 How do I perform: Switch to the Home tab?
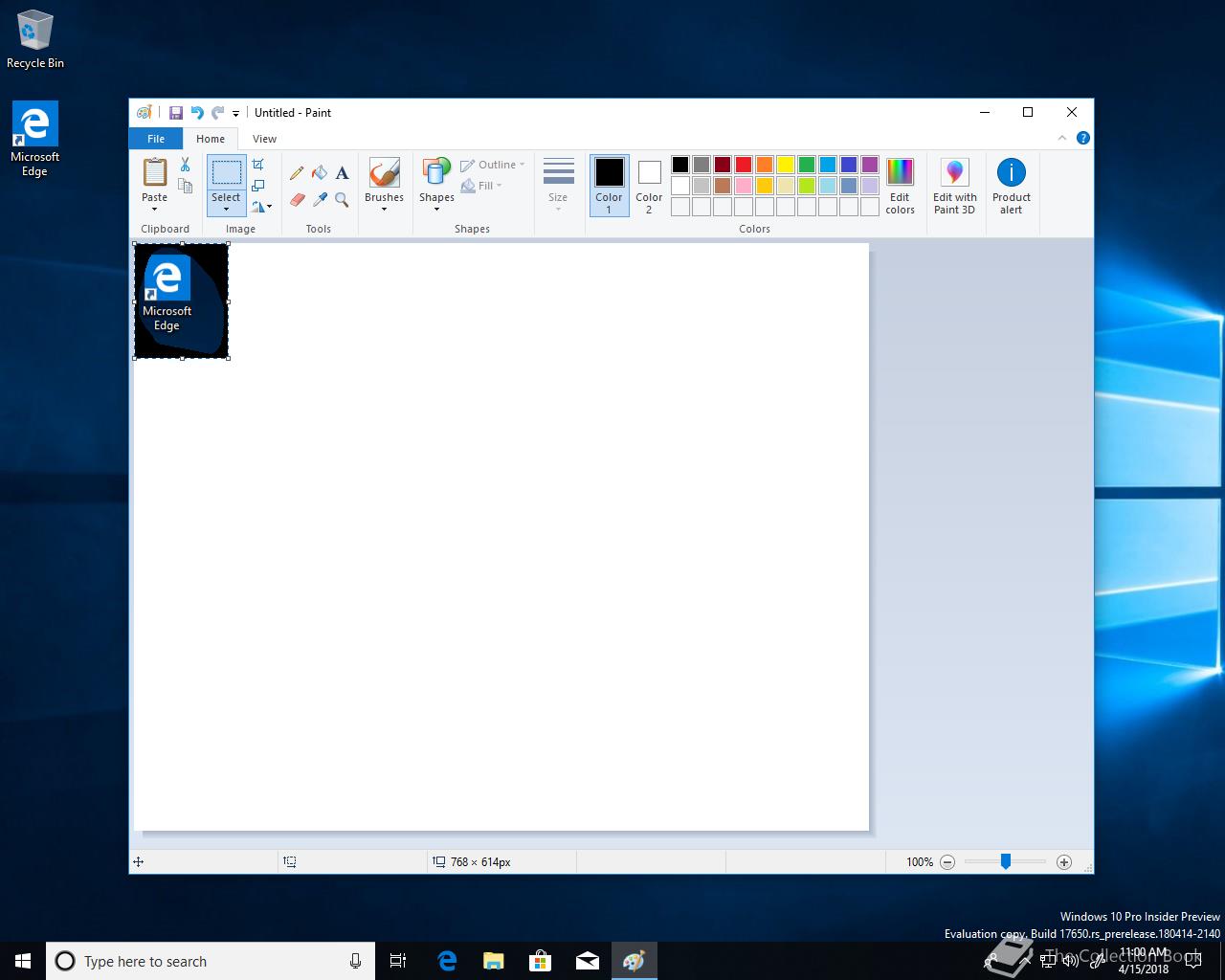pos(211,139)
